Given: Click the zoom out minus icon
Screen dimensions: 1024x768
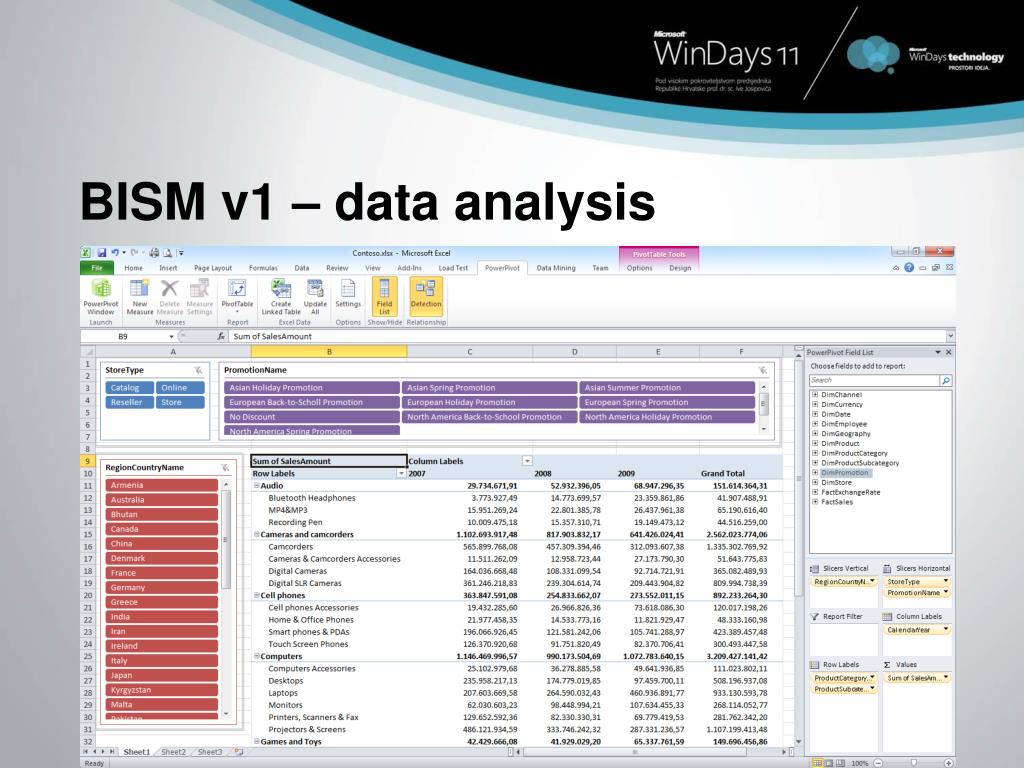Looking at the screenshot, I should [x=878, y=763].
